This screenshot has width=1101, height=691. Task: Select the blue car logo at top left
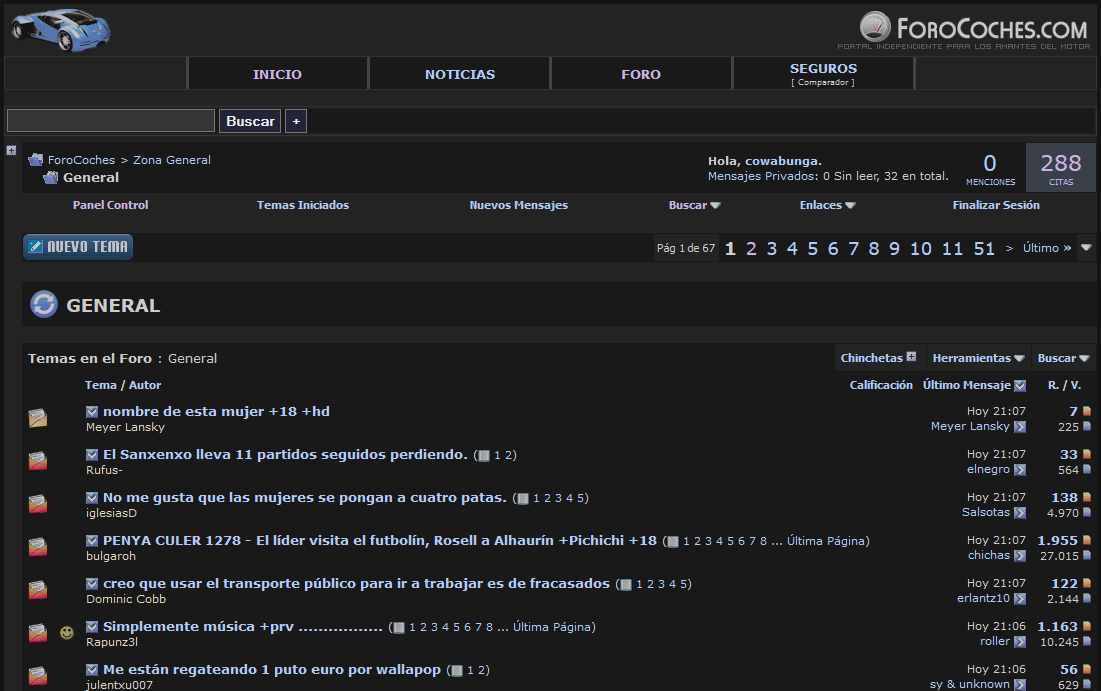[60, 30]
